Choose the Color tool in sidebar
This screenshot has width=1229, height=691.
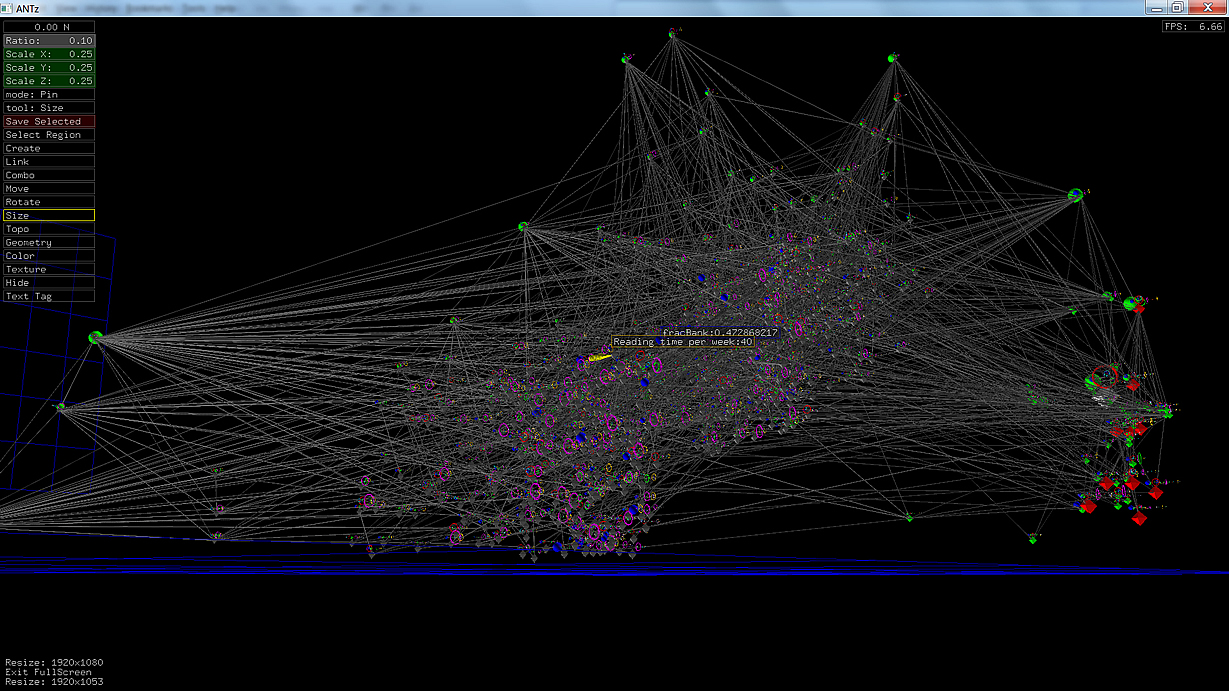click(49, 256)
